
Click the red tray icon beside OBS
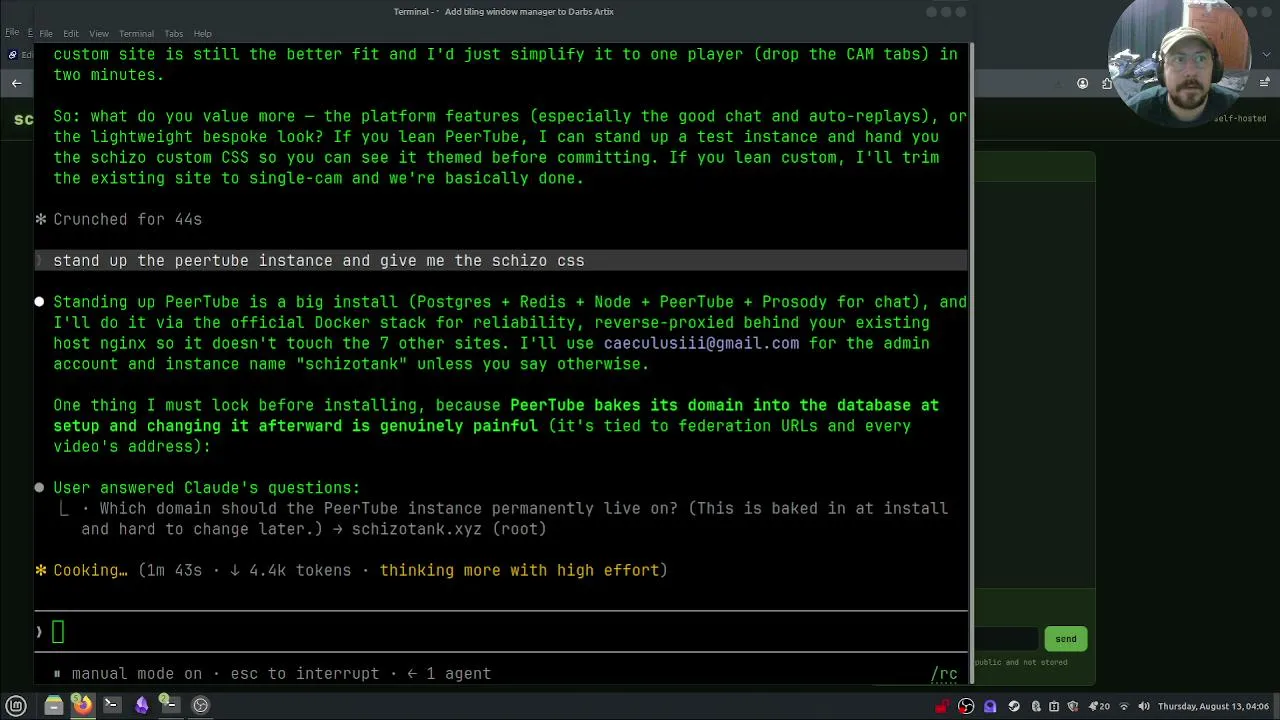coord(942,706)
